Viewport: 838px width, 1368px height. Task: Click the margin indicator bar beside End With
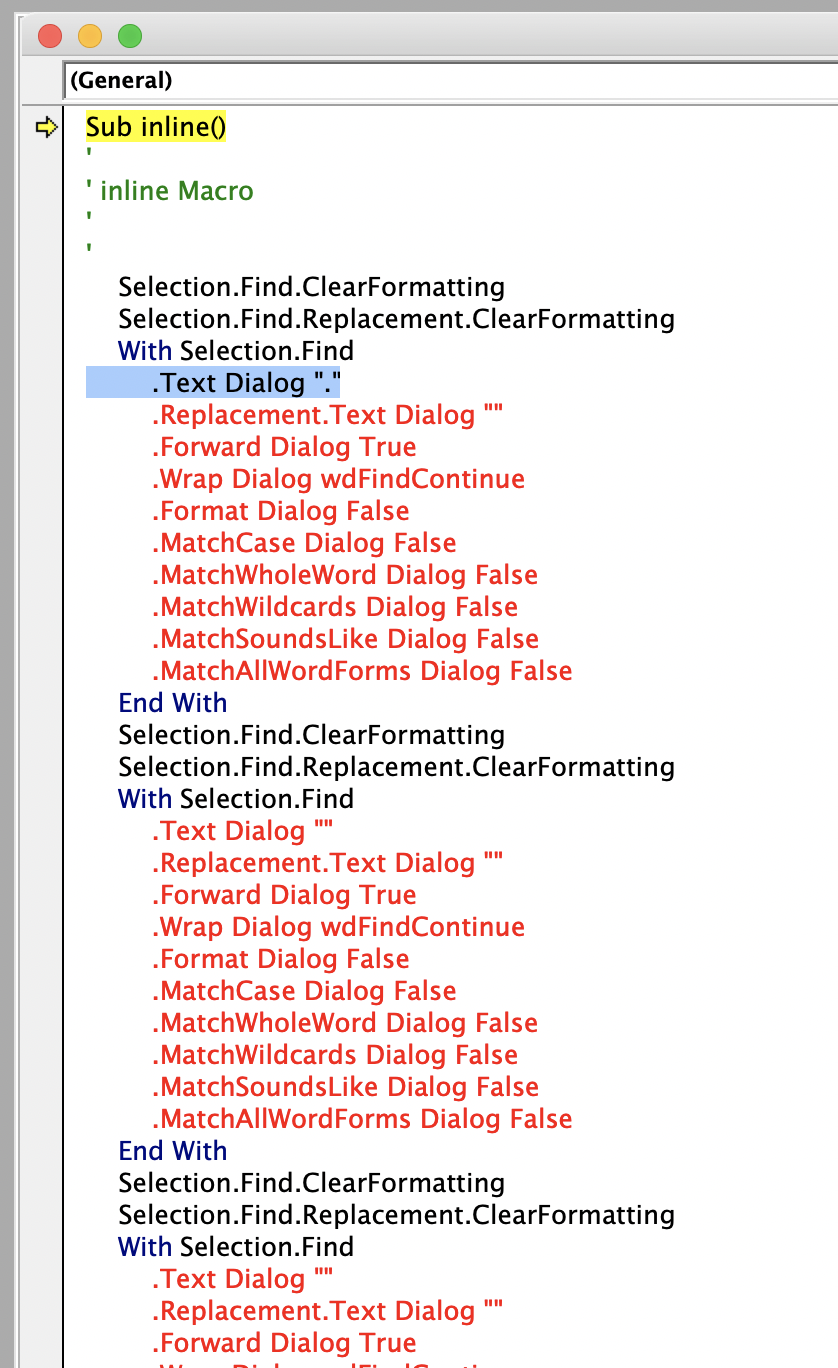point(43,702)
